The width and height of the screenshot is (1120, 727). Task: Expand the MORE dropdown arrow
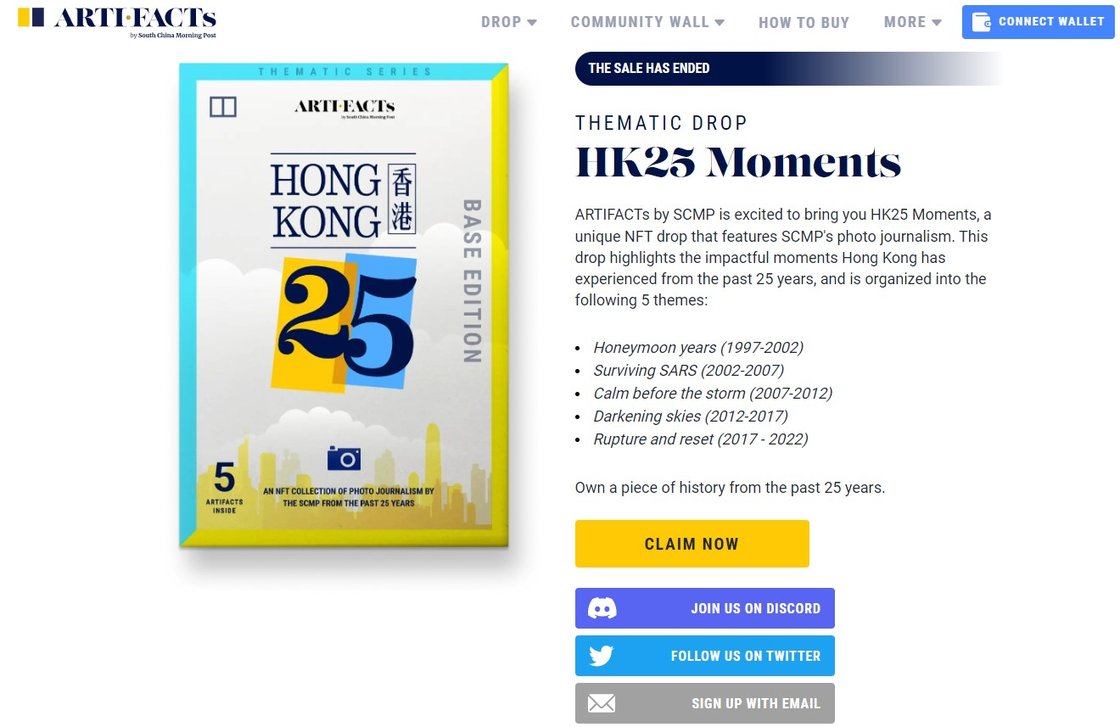pyautogui.click(x=936, y=23)
